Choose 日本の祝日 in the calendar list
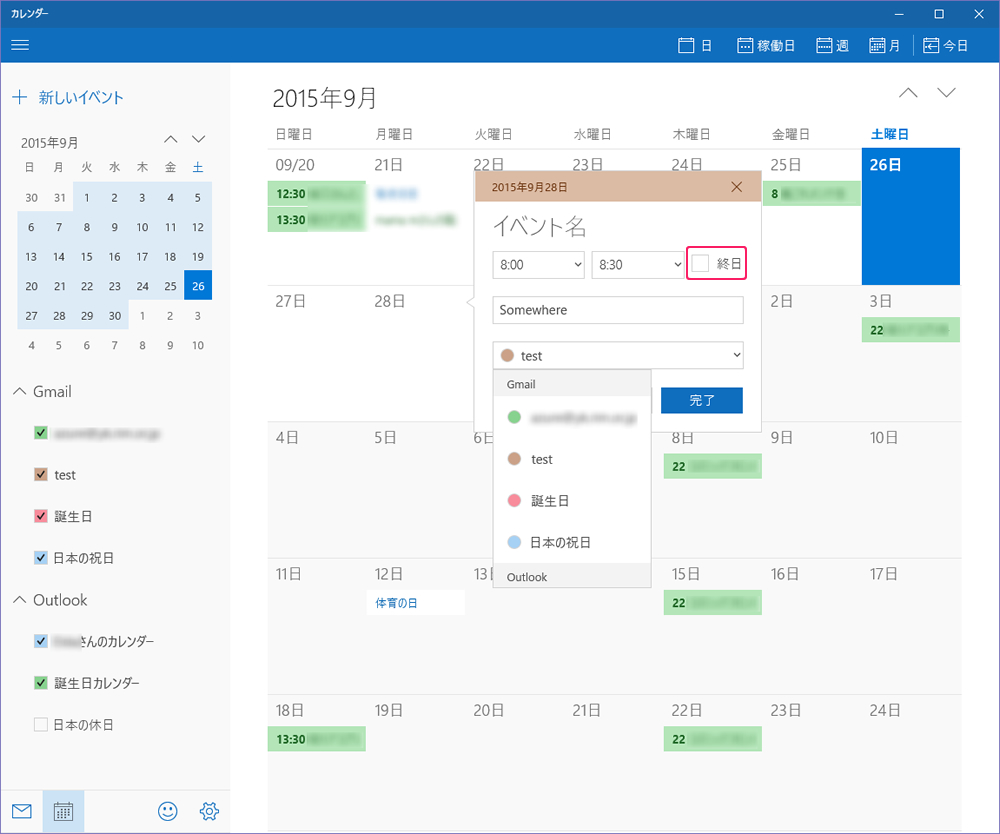The width and height of the screenshot is (1000, 834). [572, 543]
